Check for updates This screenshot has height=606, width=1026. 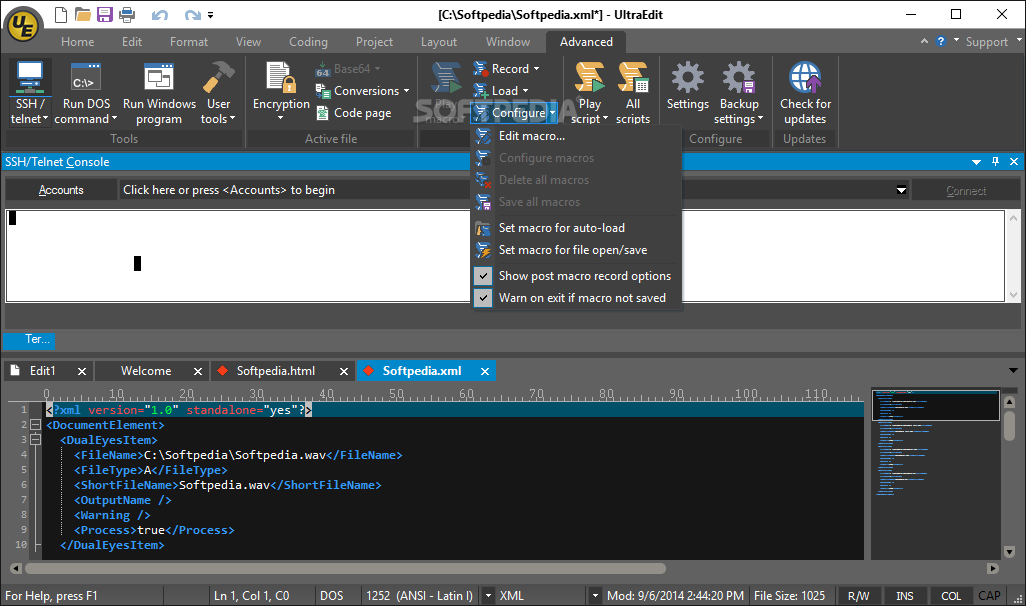pyautogui.click(x=805, y=92)
